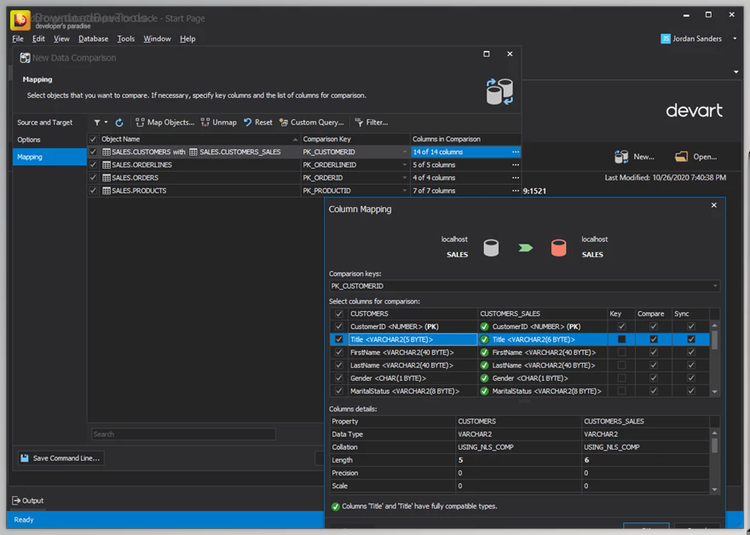Screen dimensions: 750x535
Task: Click the SALES.PRODUCTS table icon
Action: coord(107,191)
